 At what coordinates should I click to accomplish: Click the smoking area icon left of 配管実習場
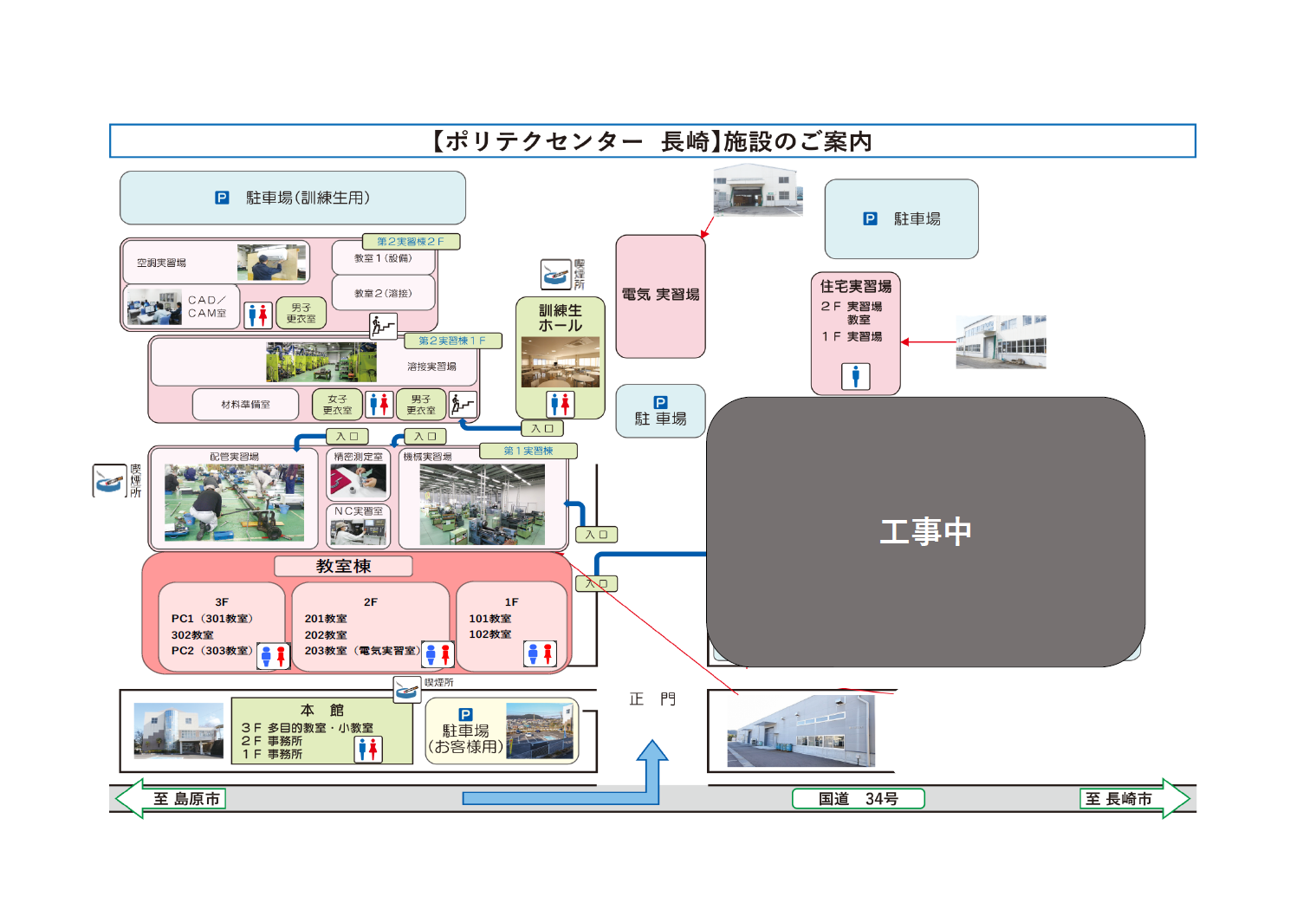click(110, 480)
